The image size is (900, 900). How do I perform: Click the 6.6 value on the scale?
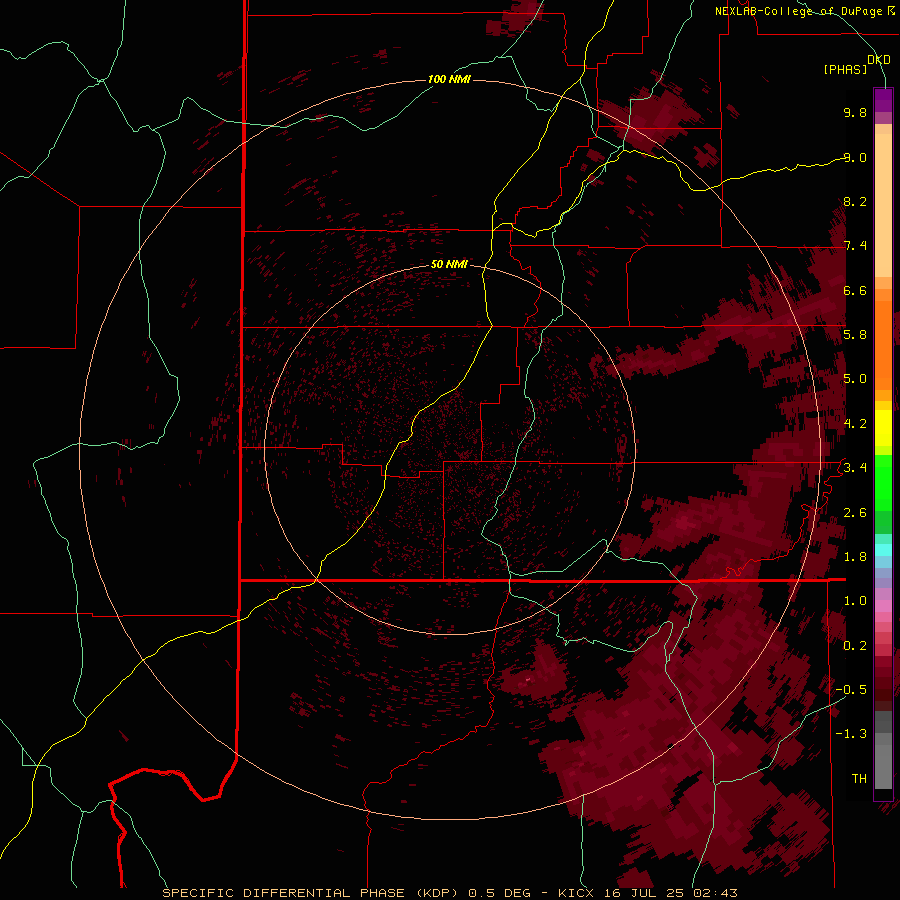(x=855, y=290)
